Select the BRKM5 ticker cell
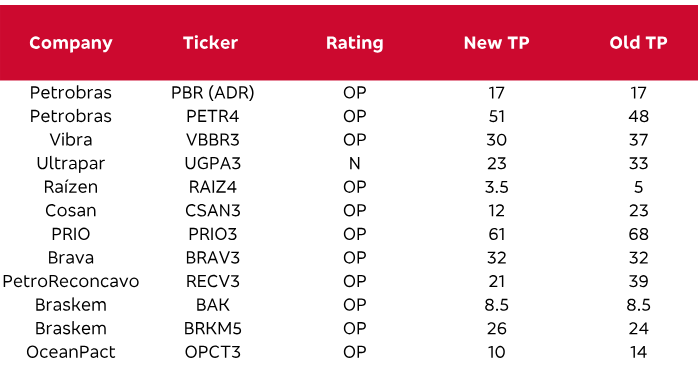Image resolution: width=698 pixels, height=366 pixels. [213, 329]
